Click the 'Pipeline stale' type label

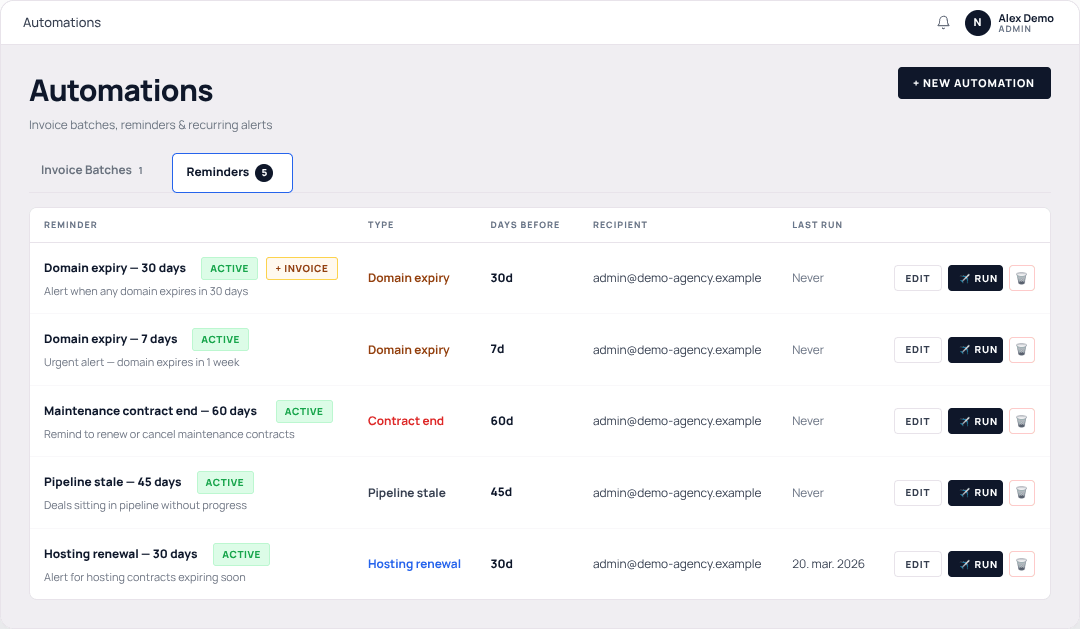tap(406, 493)
